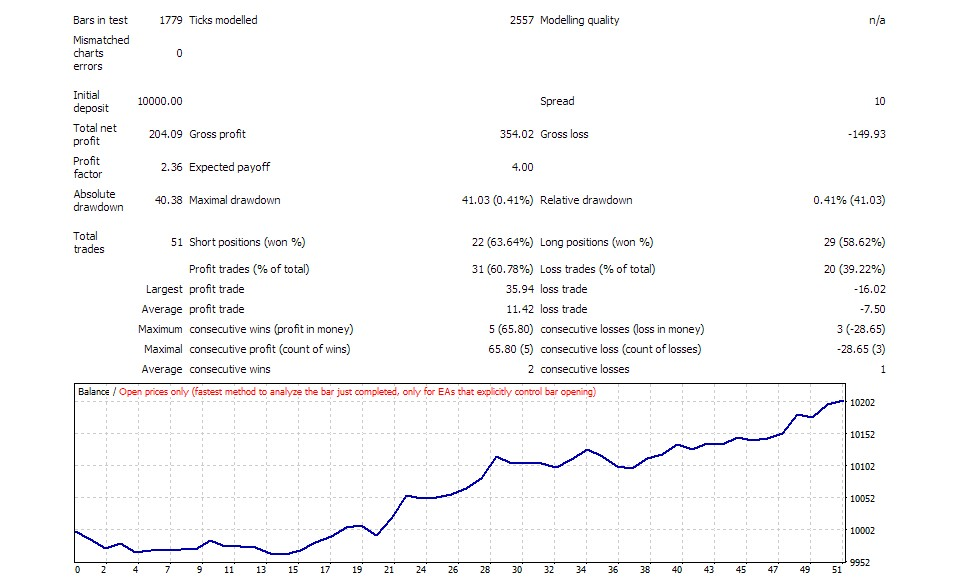Click the loss trades value "20 (39.22%)"
960x577 pixels.
[x=854, y=270]
